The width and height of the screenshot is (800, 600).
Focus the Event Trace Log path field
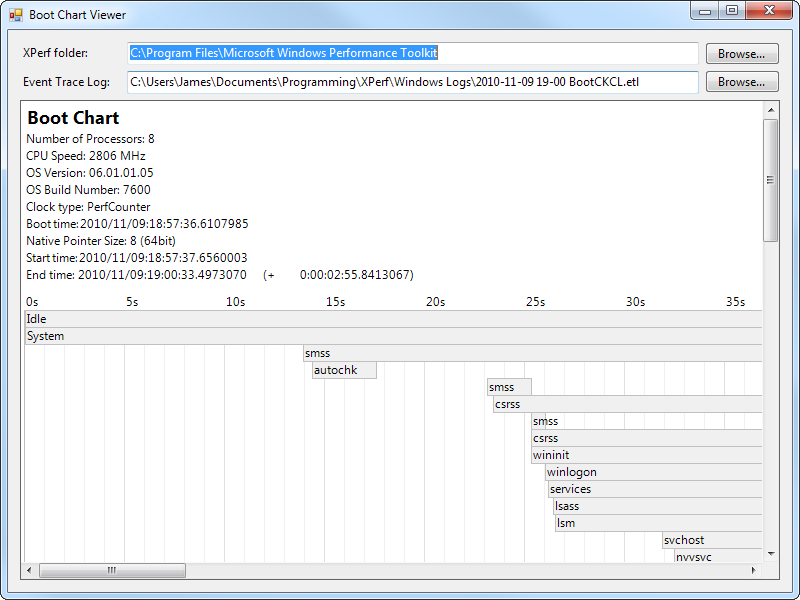coord(413,82)
